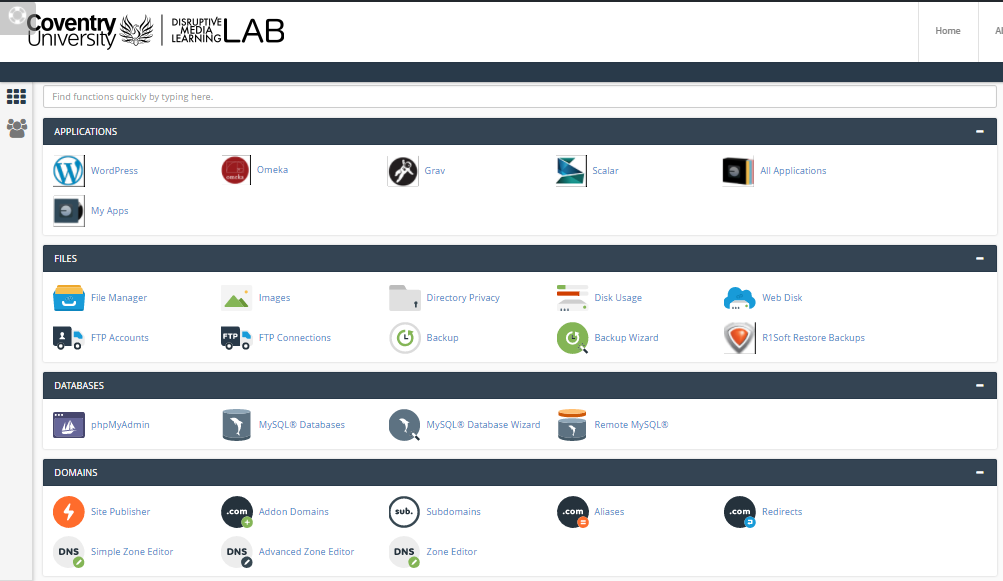1003x581 pixels.
Task: Open the sidebar grid view icon
Action: click(x=16, y=97)
